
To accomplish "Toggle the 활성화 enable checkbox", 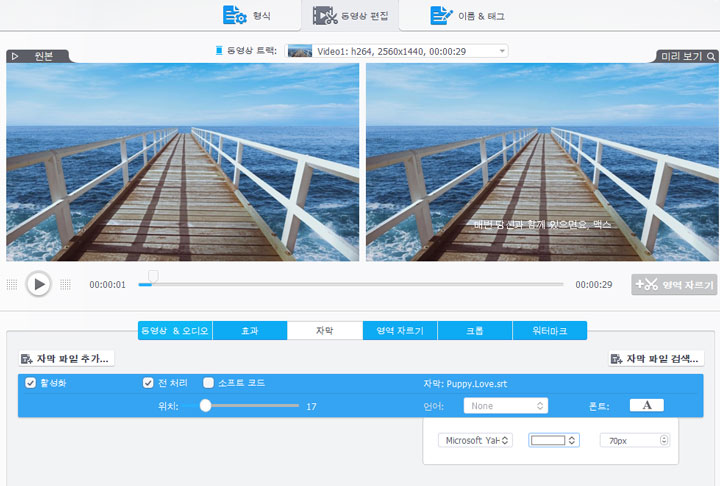I will [x=30, y=383].
